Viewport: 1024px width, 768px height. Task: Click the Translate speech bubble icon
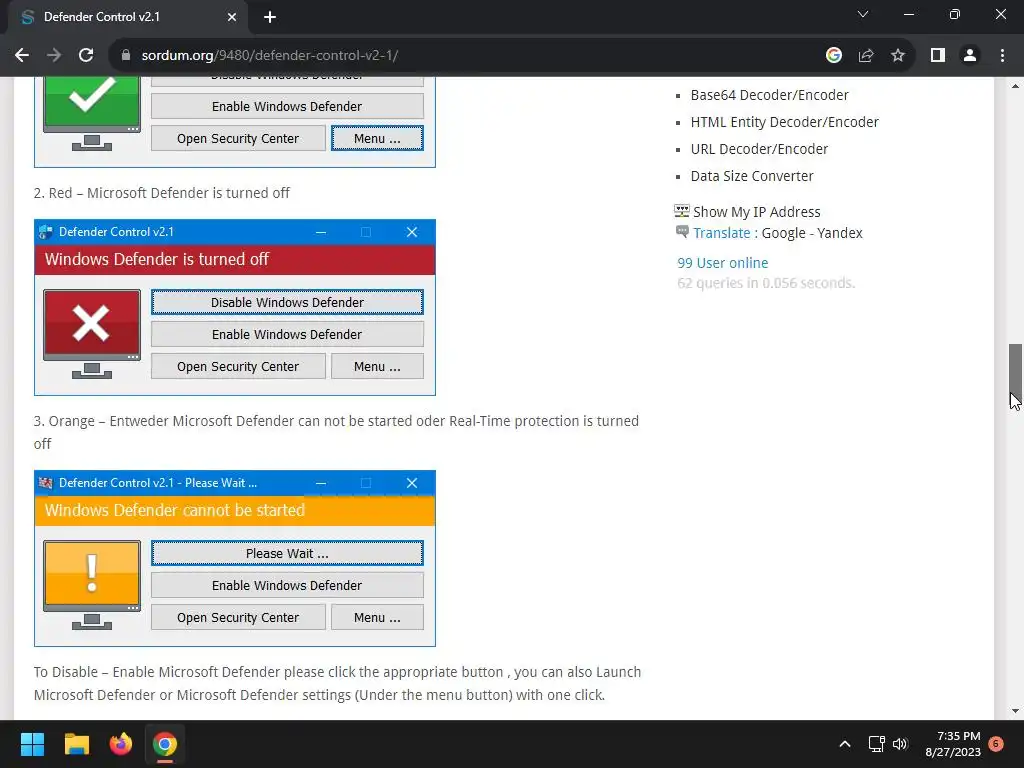tap(682, 231)
